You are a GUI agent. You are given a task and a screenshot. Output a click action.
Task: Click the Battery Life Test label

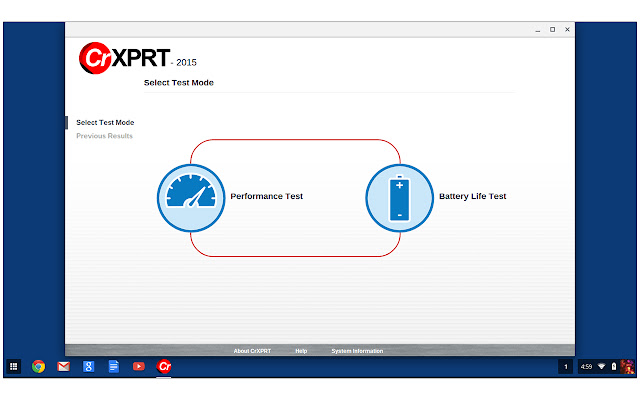pos(473,196)
